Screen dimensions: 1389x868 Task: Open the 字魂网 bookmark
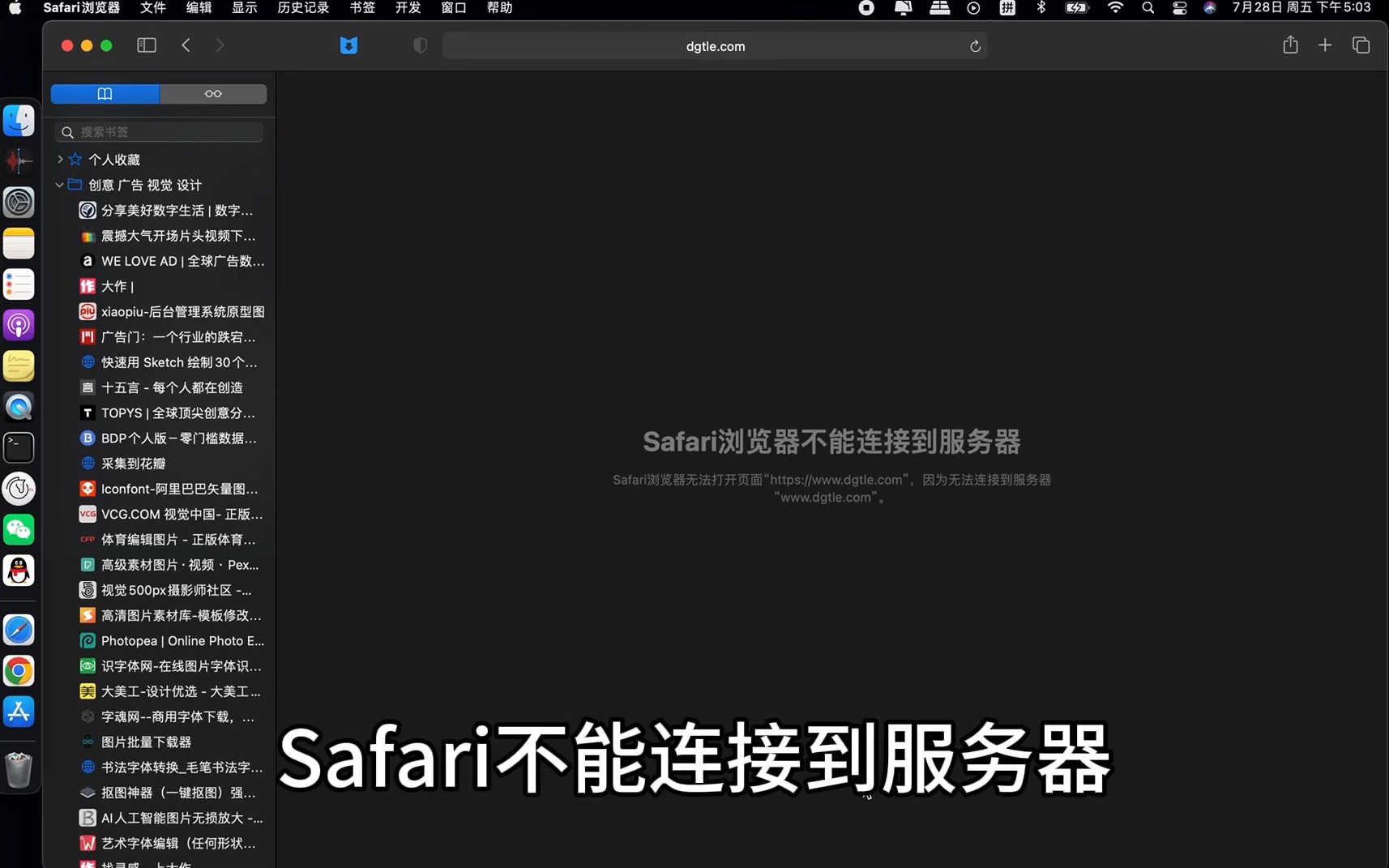(169, 717)
